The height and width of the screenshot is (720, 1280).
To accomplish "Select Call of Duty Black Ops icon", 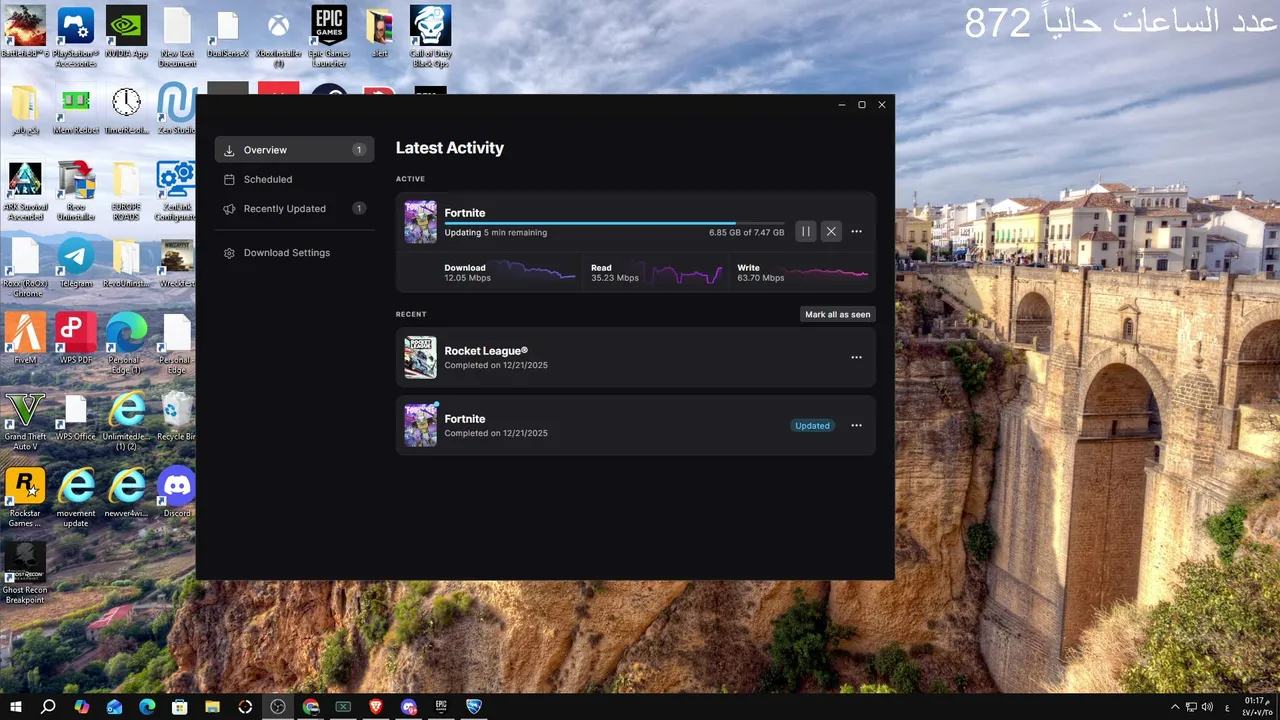I will pyautogui.click(x=430, y=37).
